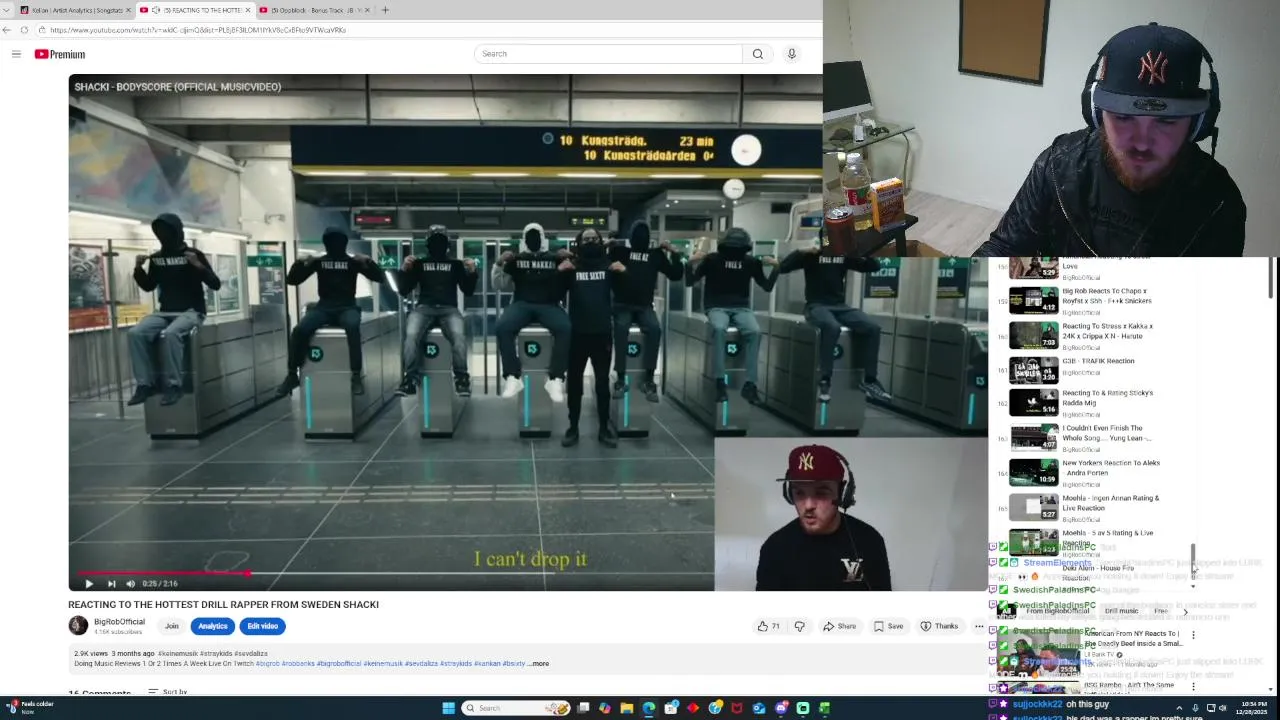Switch to Artist Analytics Songstats tab
The width and height of the screenshot is (1280, 720).
(76, 10)
